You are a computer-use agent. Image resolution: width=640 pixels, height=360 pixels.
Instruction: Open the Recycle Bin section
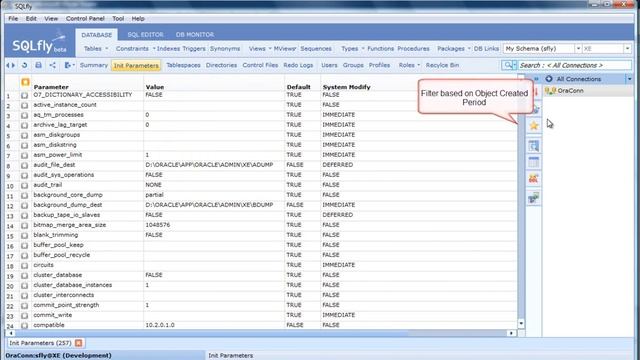point(442,65)
